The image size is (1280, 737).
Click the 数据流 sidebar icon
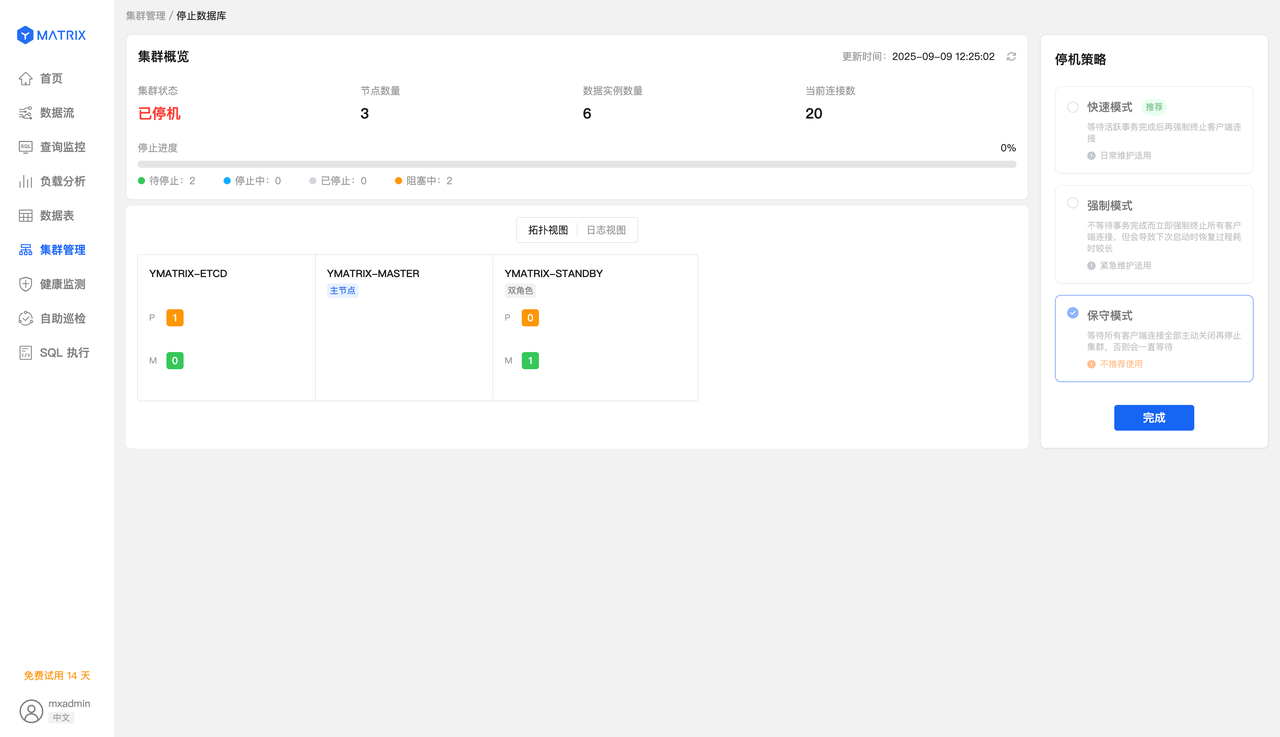(x=26, y=113)
